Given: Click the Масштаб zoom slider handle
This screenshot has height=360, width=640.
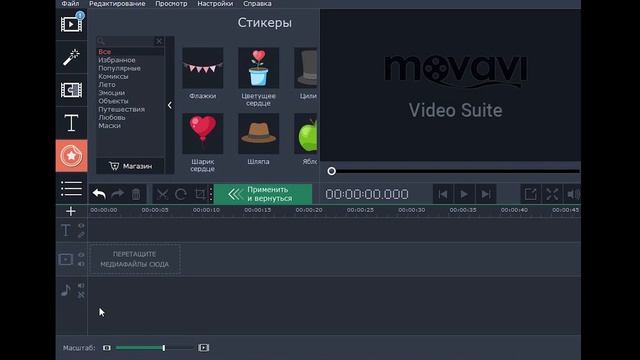Looking at the screenshot, I should 164,348.
